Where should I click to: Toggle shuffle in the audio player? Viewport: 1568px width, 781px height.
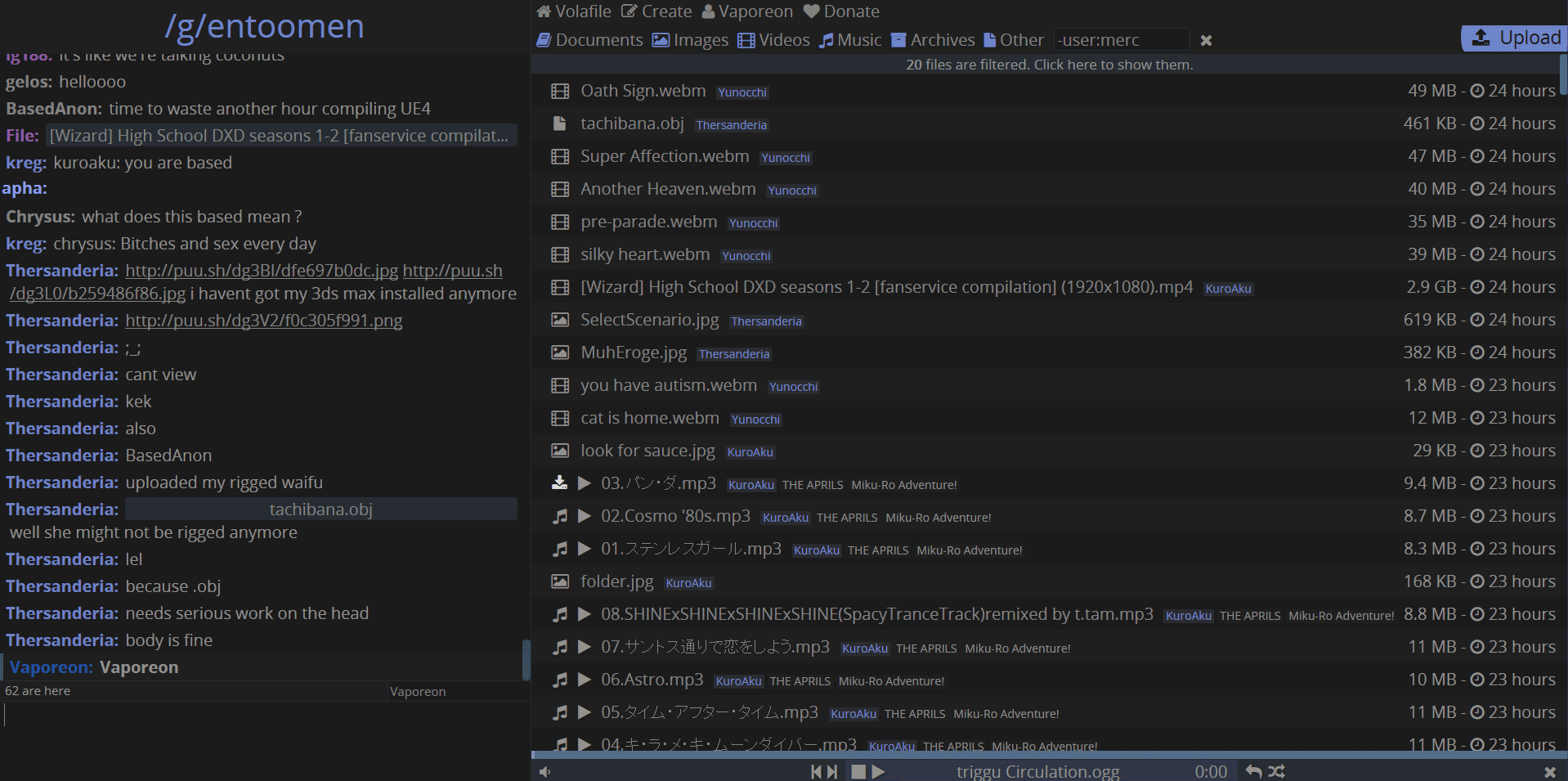pyautogui.click(x=1277, y=771)
